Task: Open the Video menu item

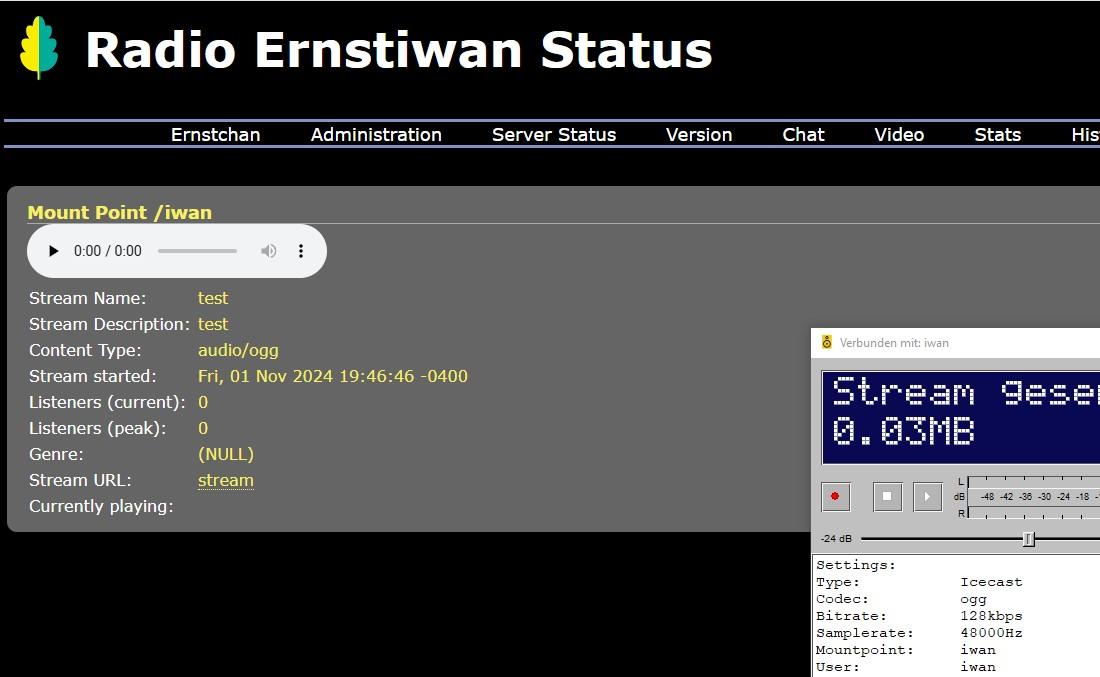Action: (x=899, y=135)
